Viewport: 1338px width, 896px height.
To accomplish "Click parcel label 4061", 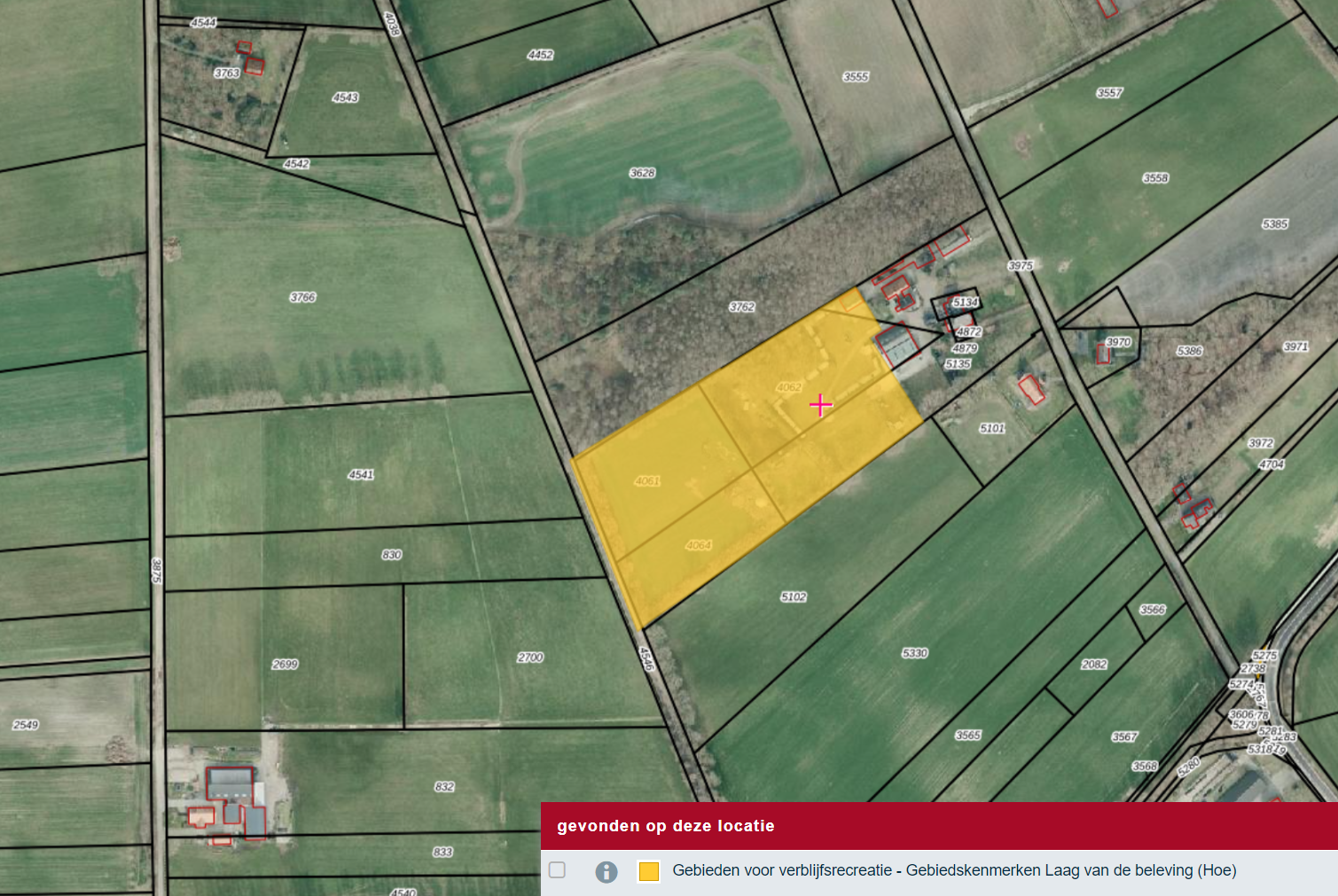I will [647, 481].
